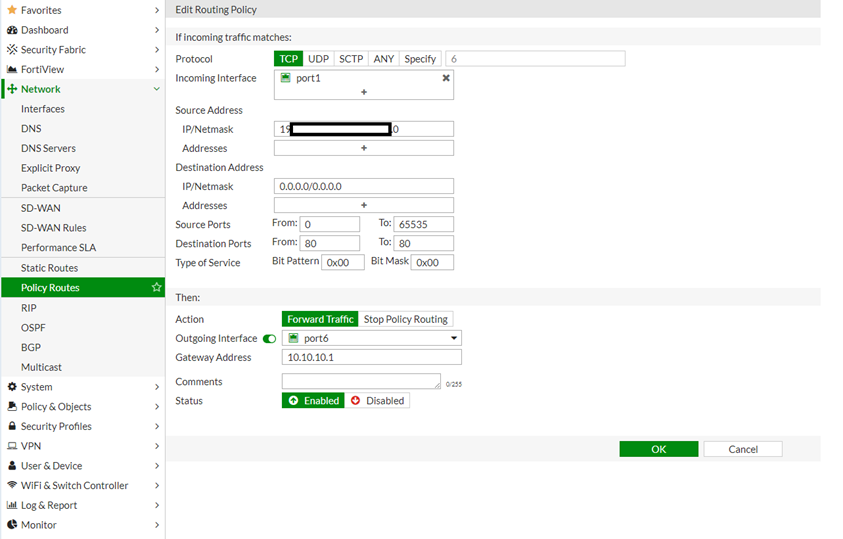Toggle the Outgoing Interface switch
This screenshot has height=539, width=843.
click(x=269, y=339)
